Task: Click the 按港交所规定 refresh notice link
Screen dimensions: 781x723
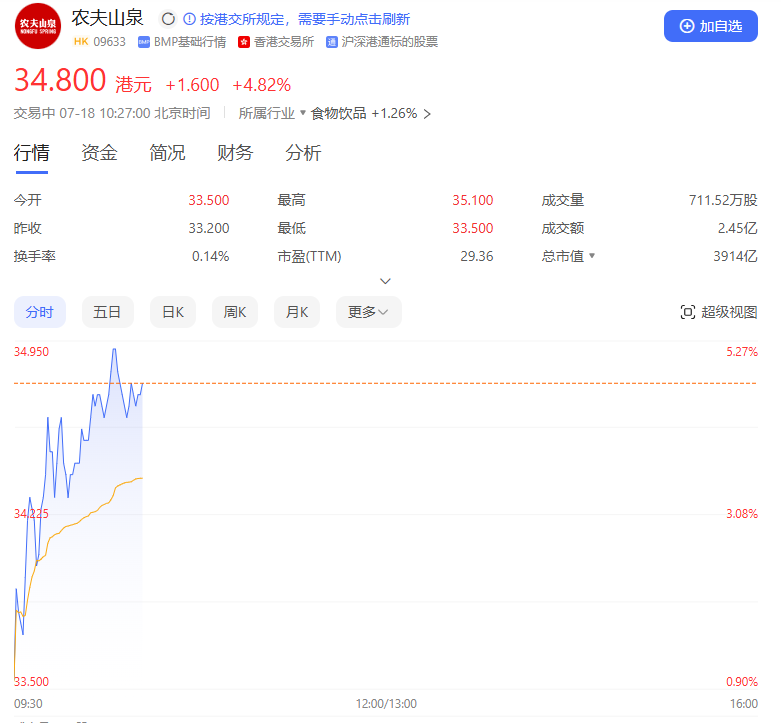Action: [x=304, y=19]
